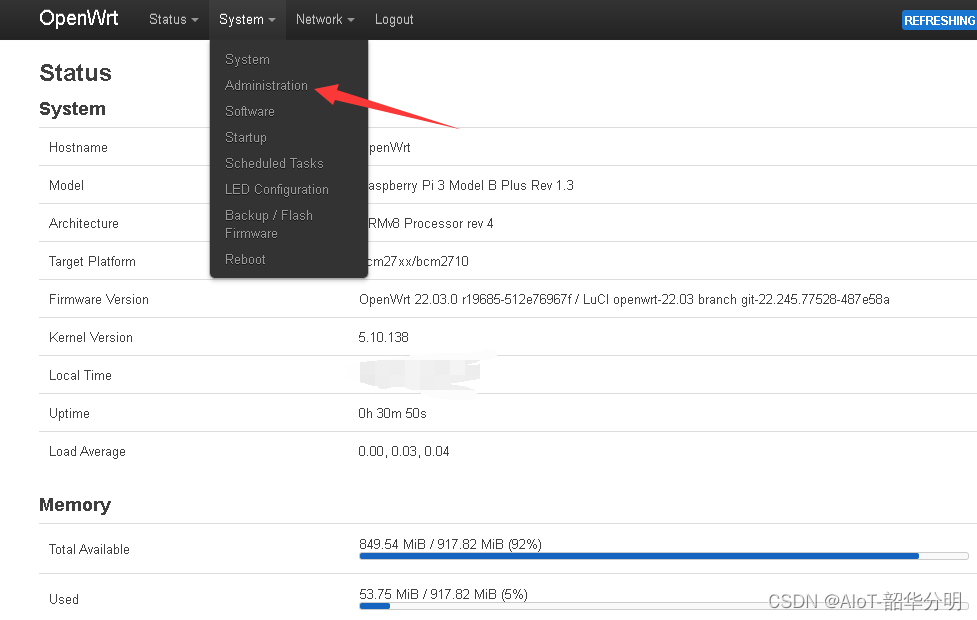Click the Raspberry Pi 3 Model B Plus value
This screenshot has height=620, width=977.
[x=470, y=186]
